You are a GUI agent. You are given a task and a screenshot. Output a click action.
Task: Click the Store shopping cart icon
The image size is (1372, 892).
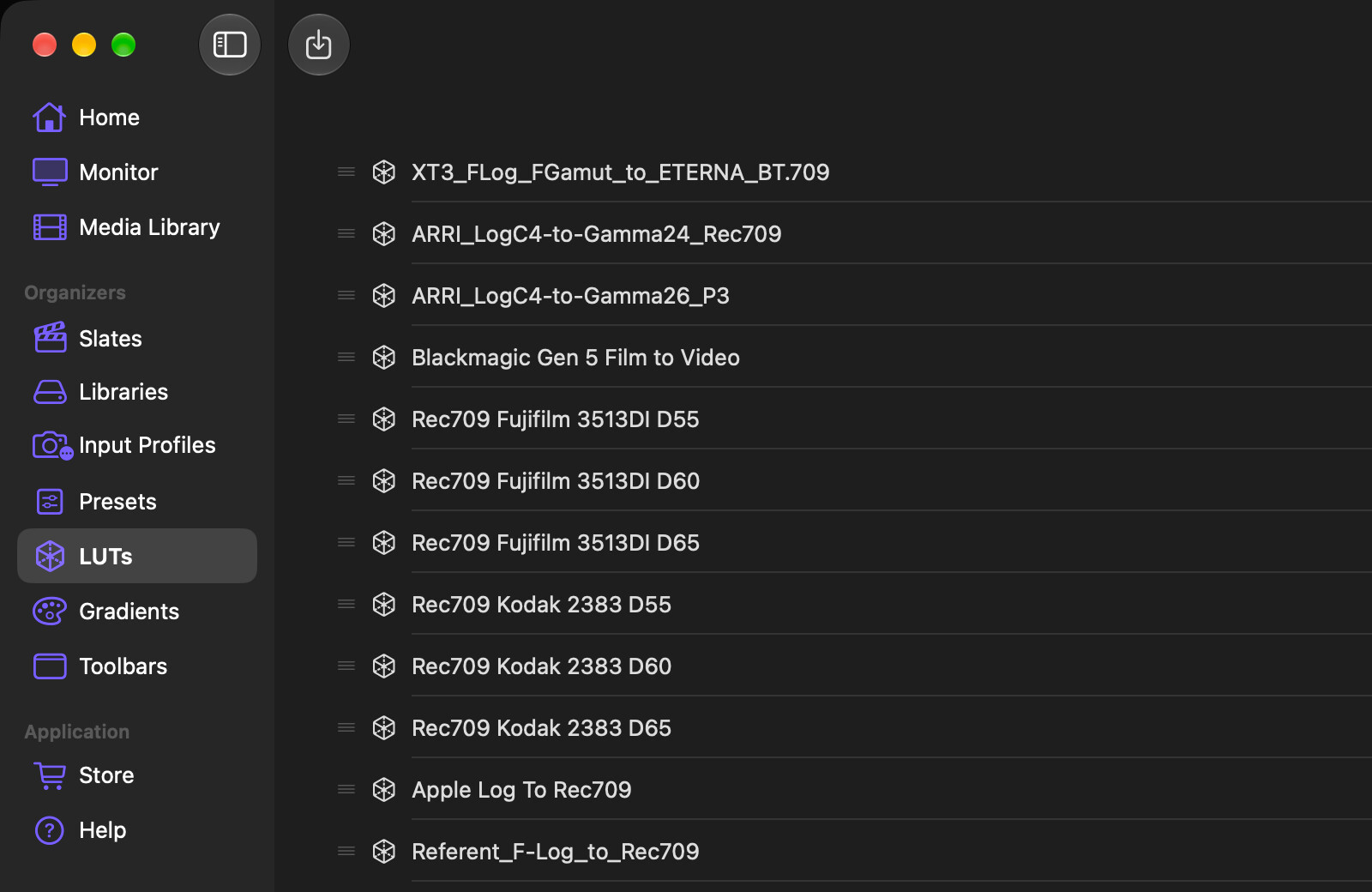pos(50,775)
